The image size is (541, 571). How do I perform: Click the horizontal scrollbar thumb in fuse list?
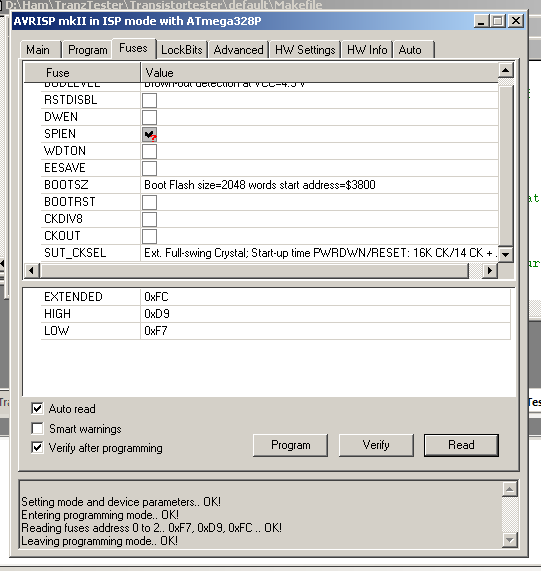tap(254, 271)
